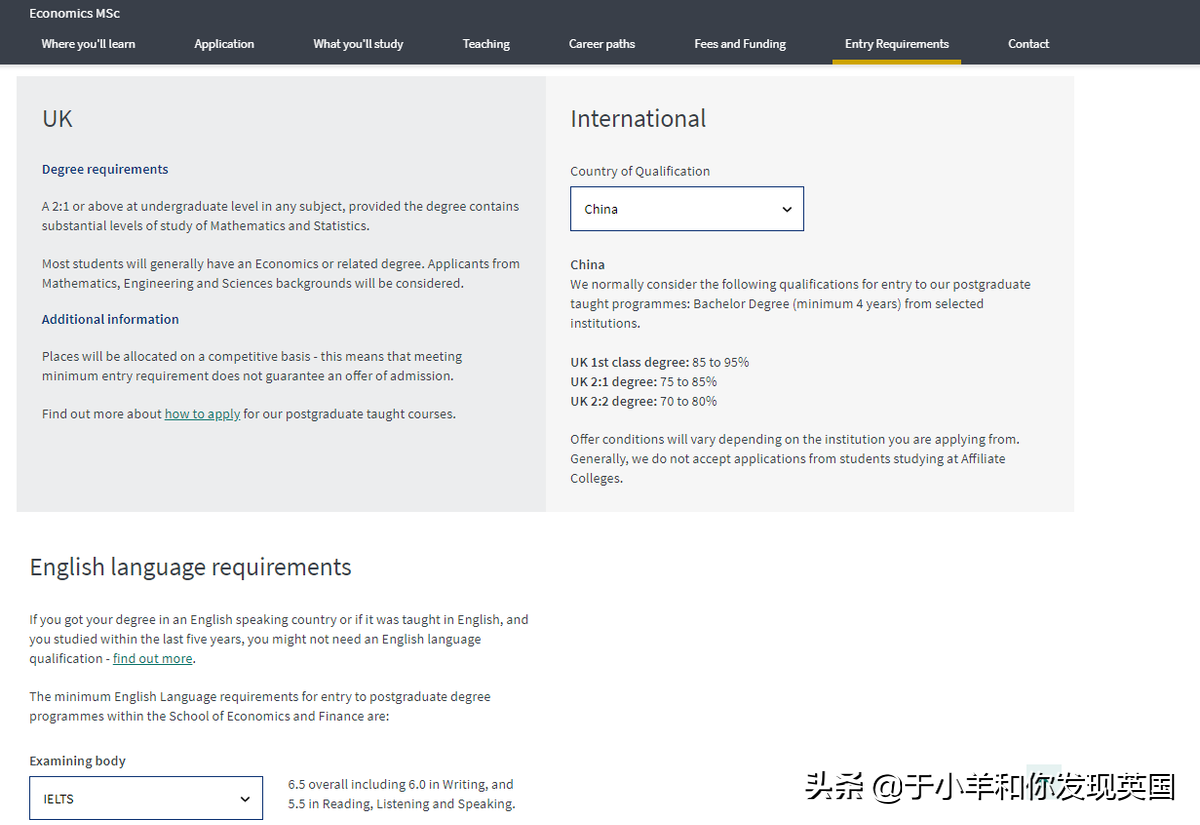1200x825 pixels.
Task: Click the International section heading
Action: [638, 119]
